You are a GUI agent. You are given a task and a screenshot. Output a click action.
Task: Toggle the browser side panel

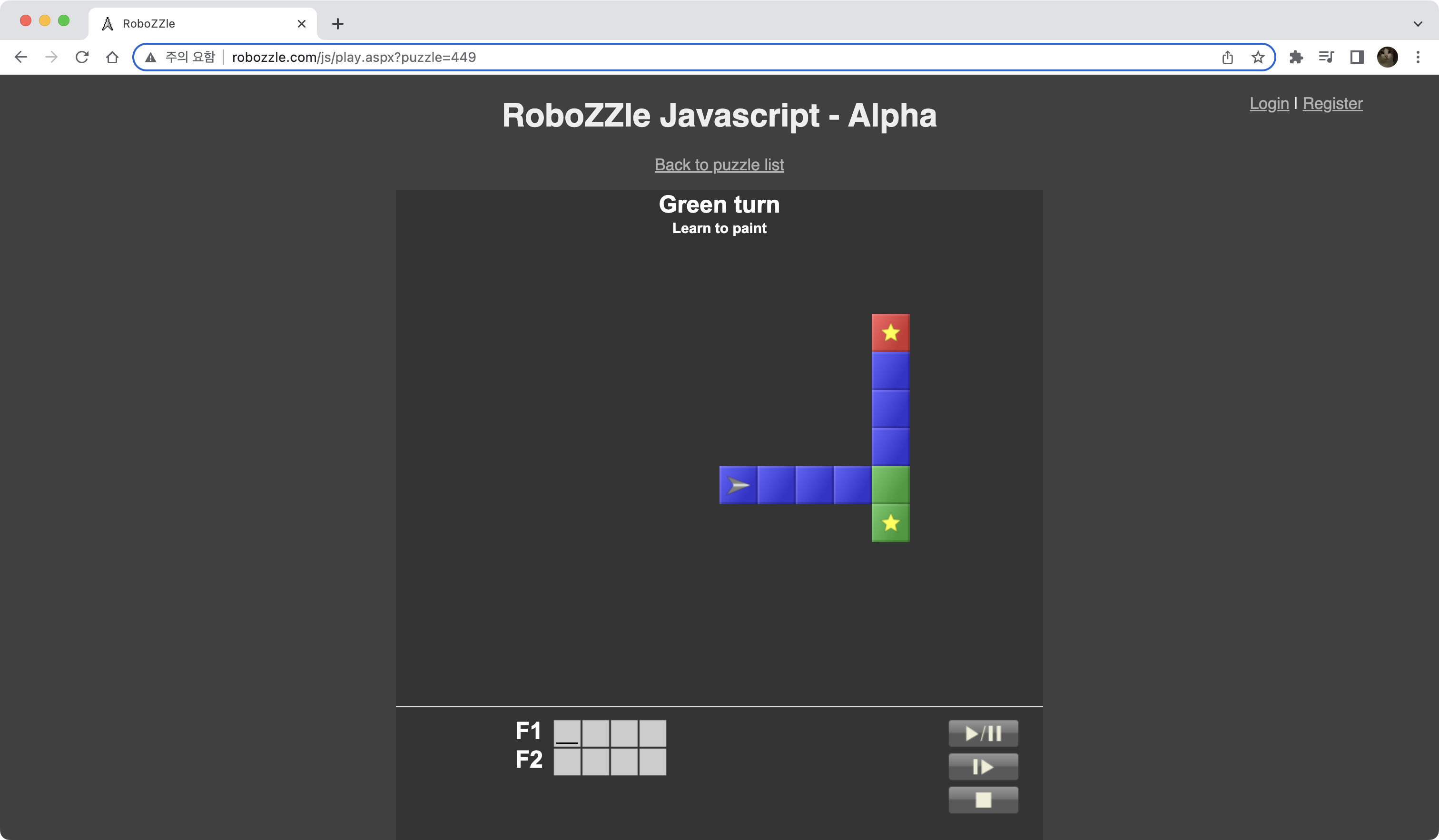[1357, 57]
